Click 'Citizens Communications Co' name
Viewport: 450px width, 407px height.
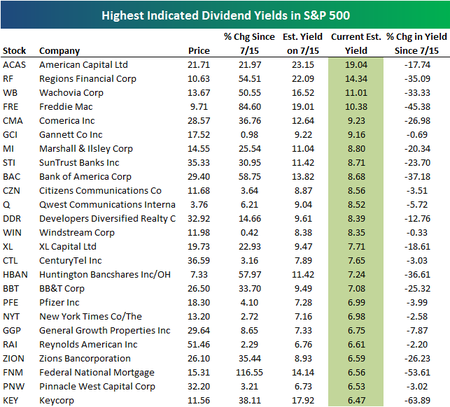click(100, 191)
